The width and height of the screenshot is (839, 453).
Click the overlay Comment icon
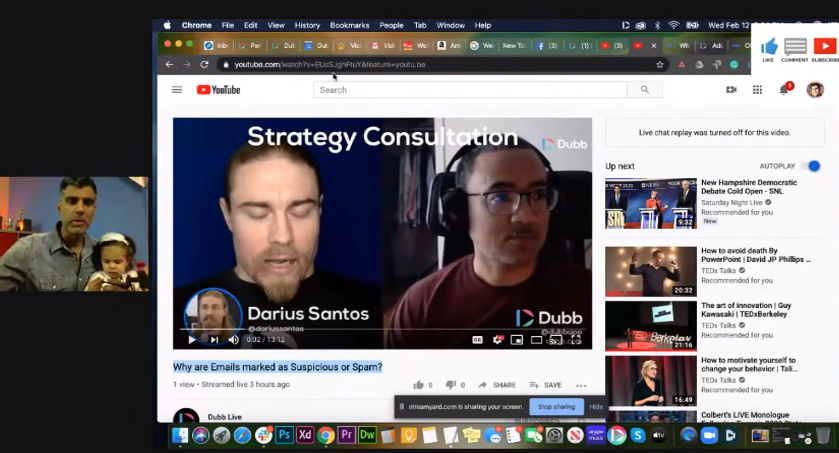[795, 47]
